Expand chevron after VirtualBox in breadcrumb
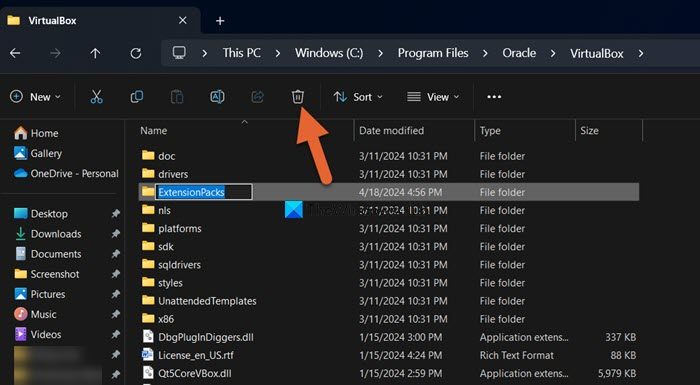 (641, 54)
